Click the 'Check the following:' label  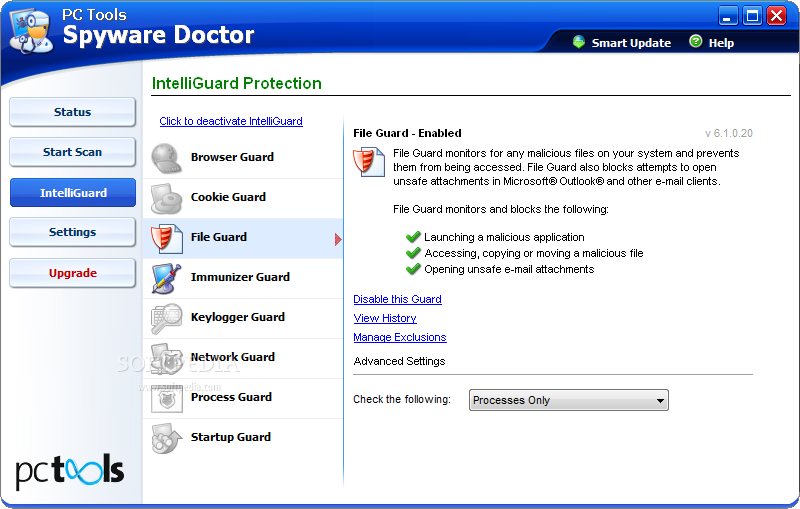tap(402, 399)
